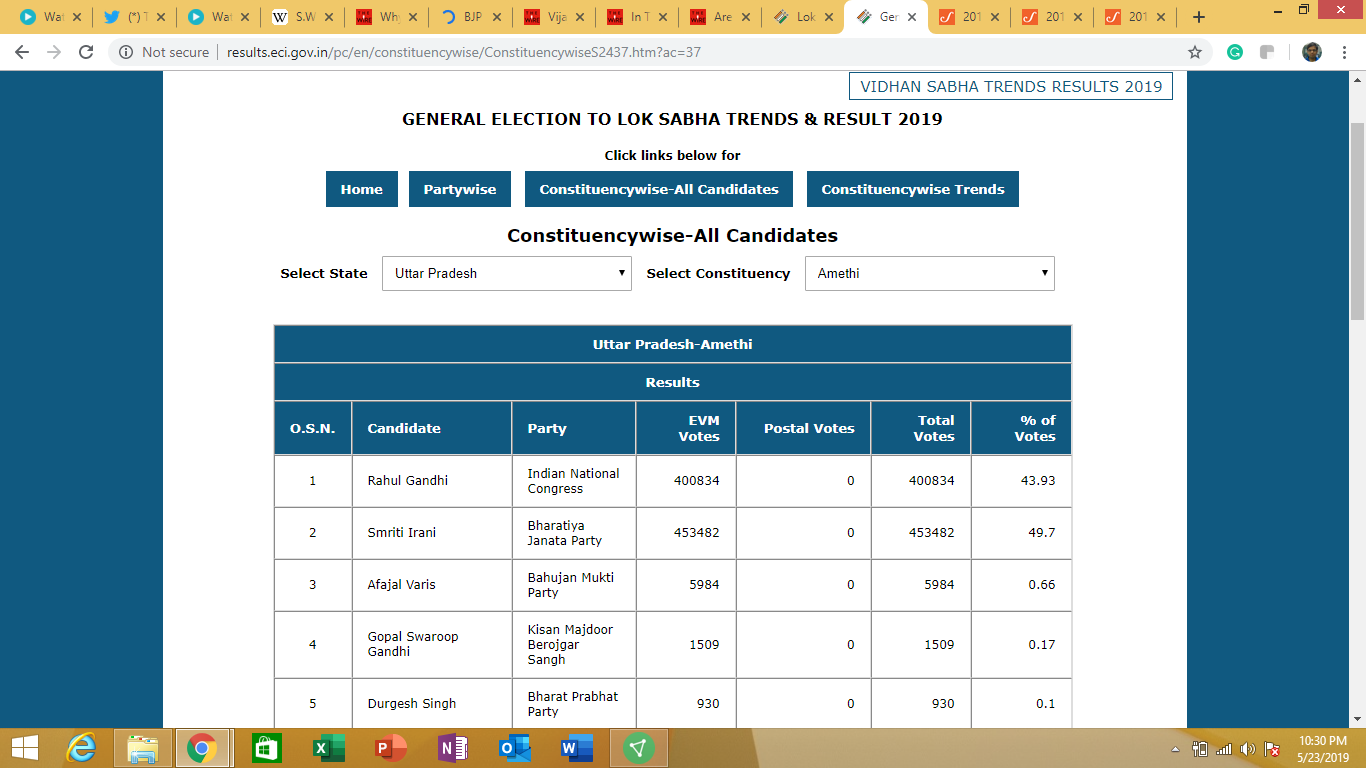Open the Select Constituency dropdown

(930, 273)
